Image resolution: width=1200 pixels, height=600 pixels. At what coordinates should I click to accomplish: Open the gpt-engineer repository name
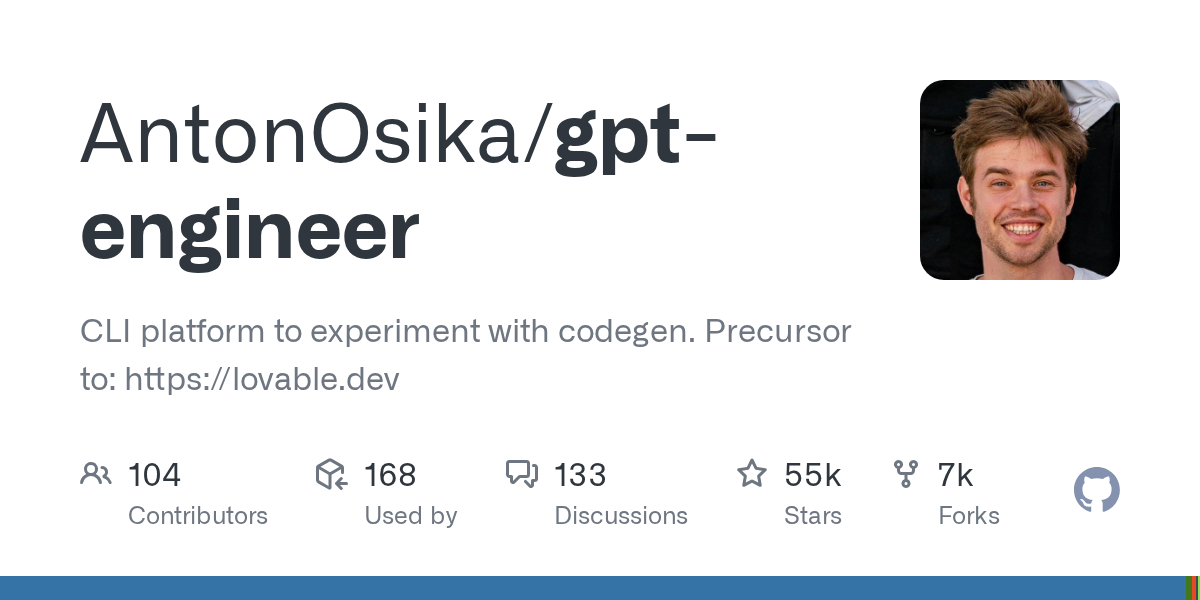tap(250, 232)
